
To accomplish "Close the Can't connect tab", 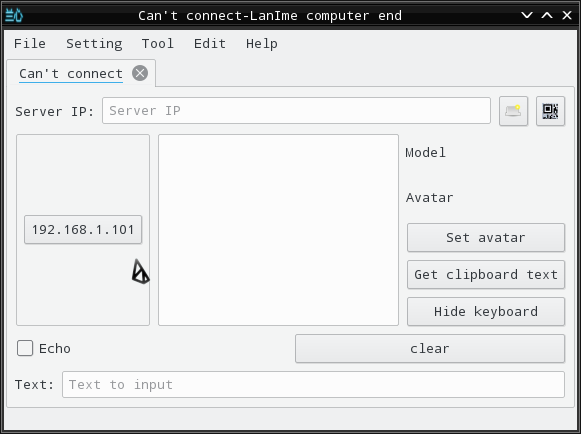I will coord(140,73).
